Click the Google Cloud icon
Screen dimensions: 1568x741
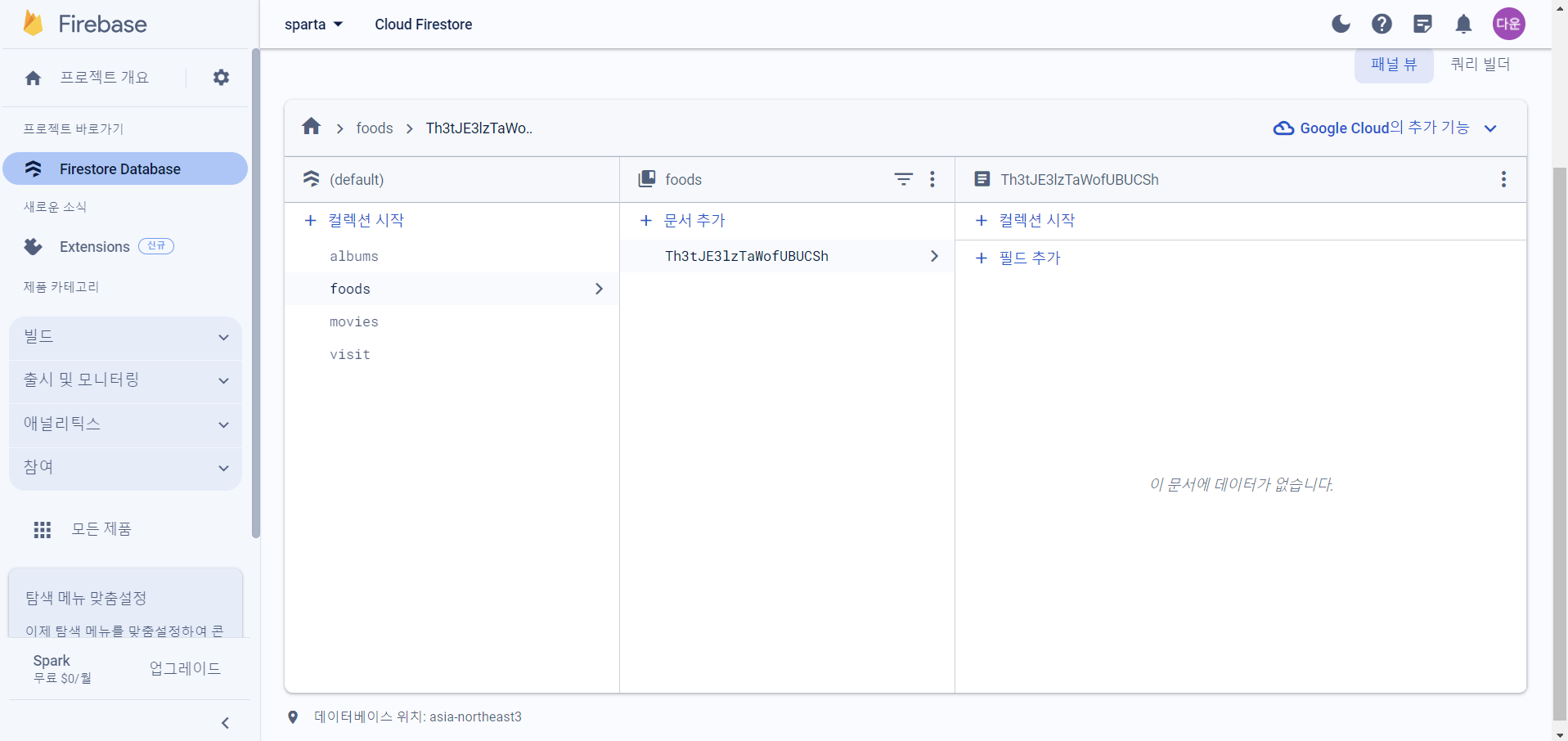pos(1283,128)
